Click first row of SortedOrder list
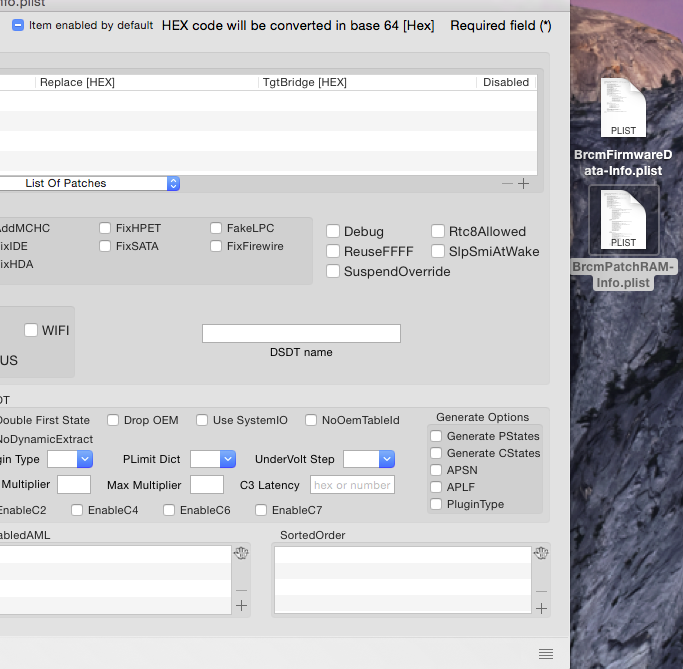683x669 pixels. click(402, 555)
